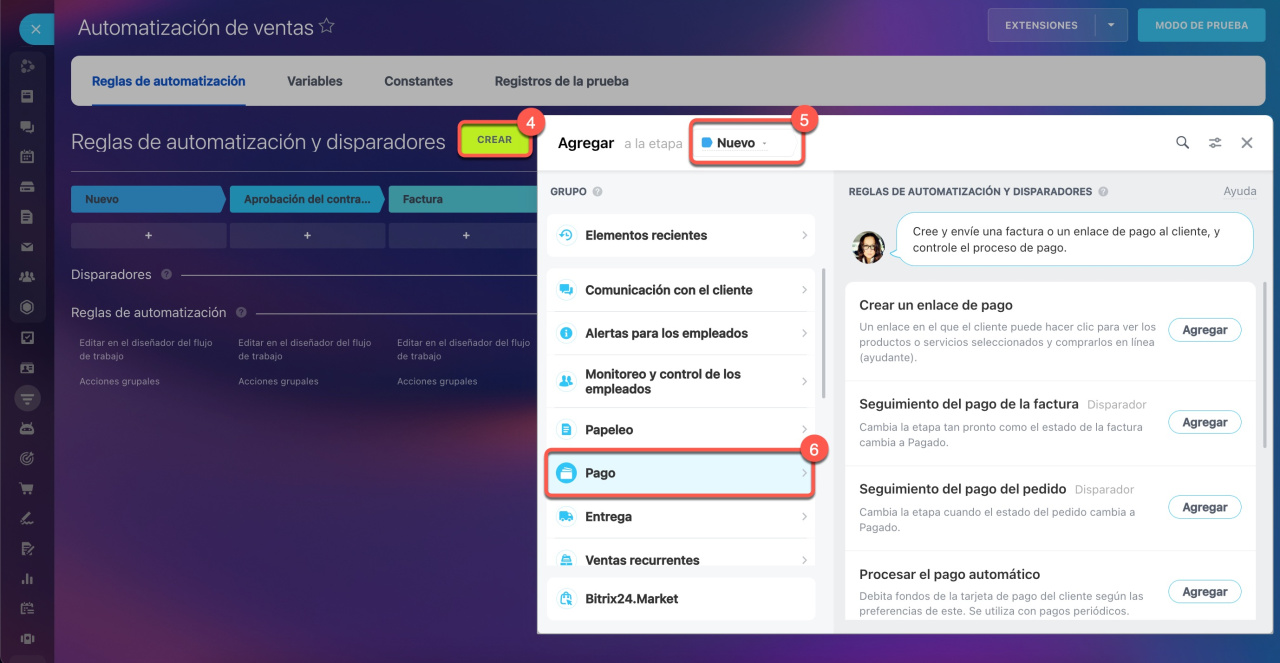Select the Nuevo pipeline stage
This screenshot has width=1280, height=663.
point(148,199)
